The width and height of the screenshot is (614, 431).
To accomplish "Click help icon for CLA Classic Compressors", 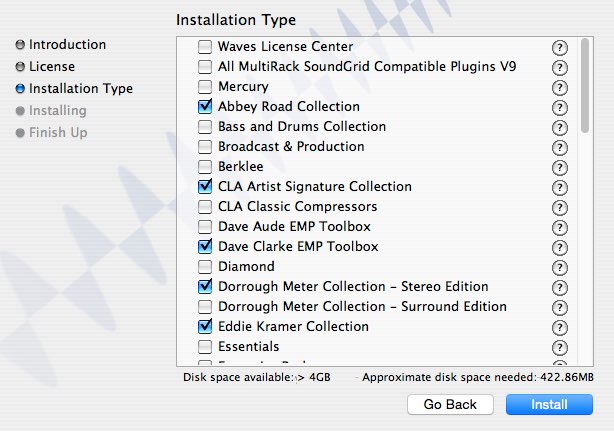I will pos(560,207).
